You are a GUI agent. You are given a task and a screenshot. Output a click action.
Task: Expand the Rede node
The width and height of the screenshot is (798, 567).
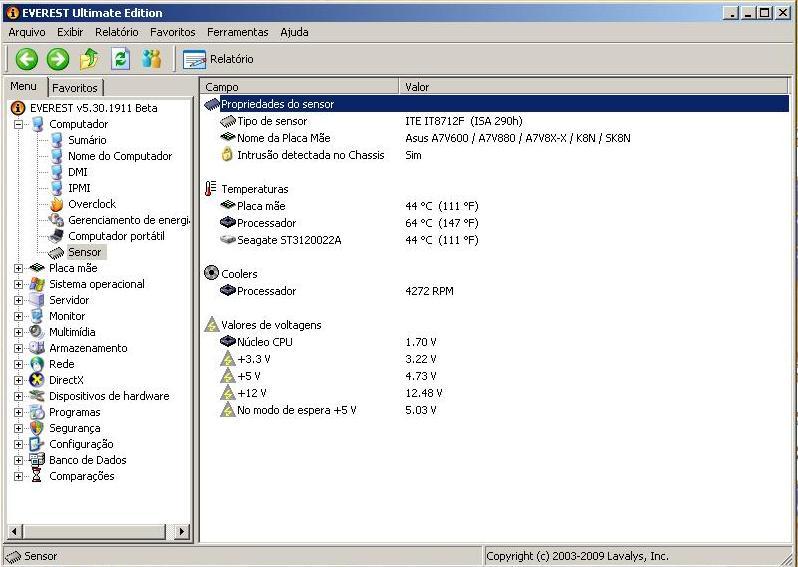point(18,364)
